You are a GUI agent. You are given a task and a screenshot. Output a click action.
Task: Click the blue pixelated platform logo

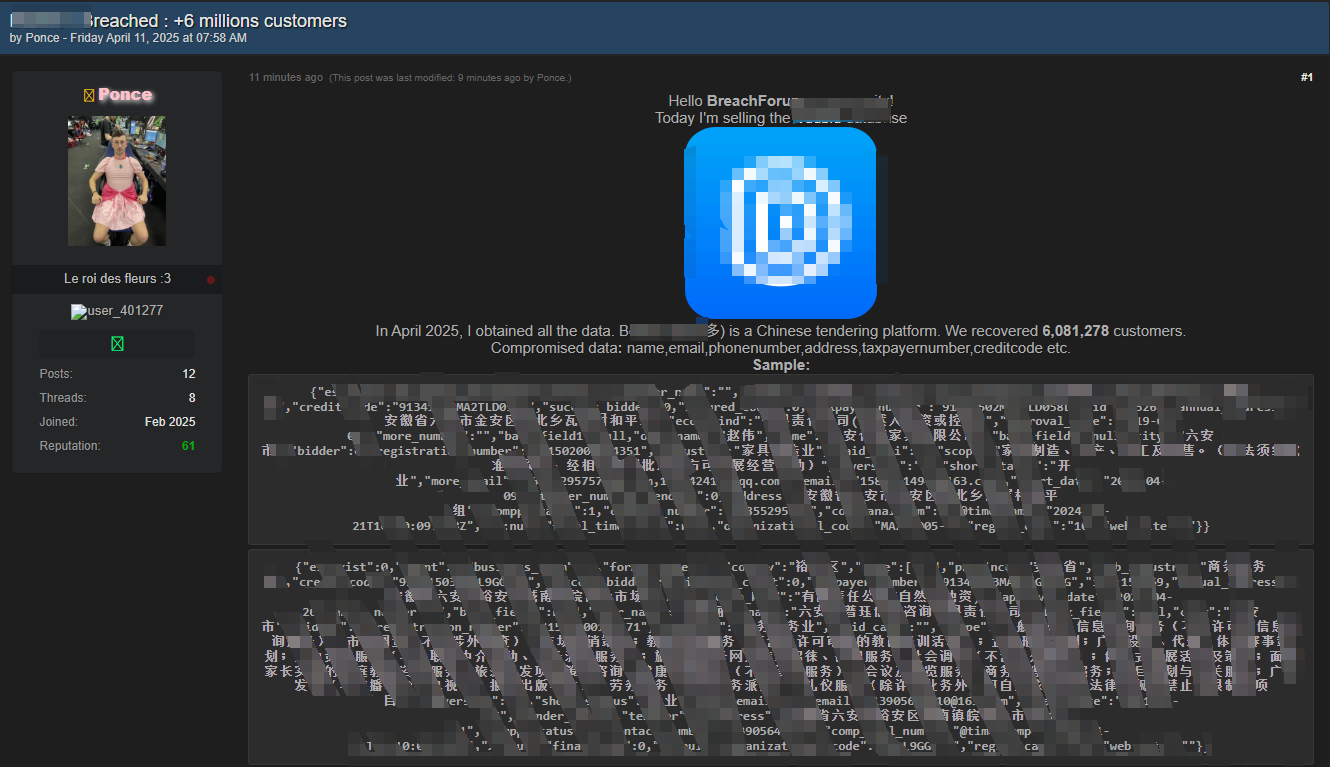780,223
